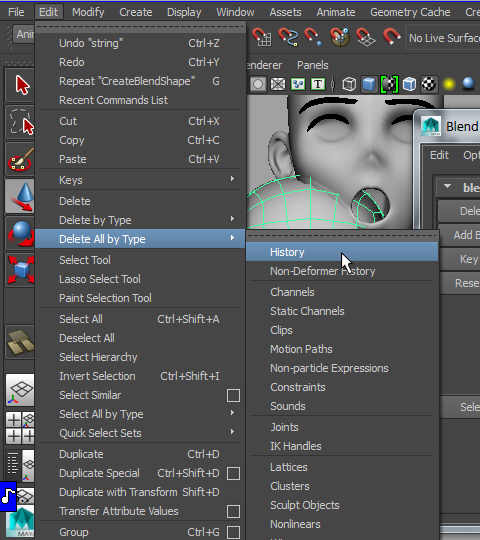
Task: Expand the Quick Select Sets submenu
Action: click(140, 433)
